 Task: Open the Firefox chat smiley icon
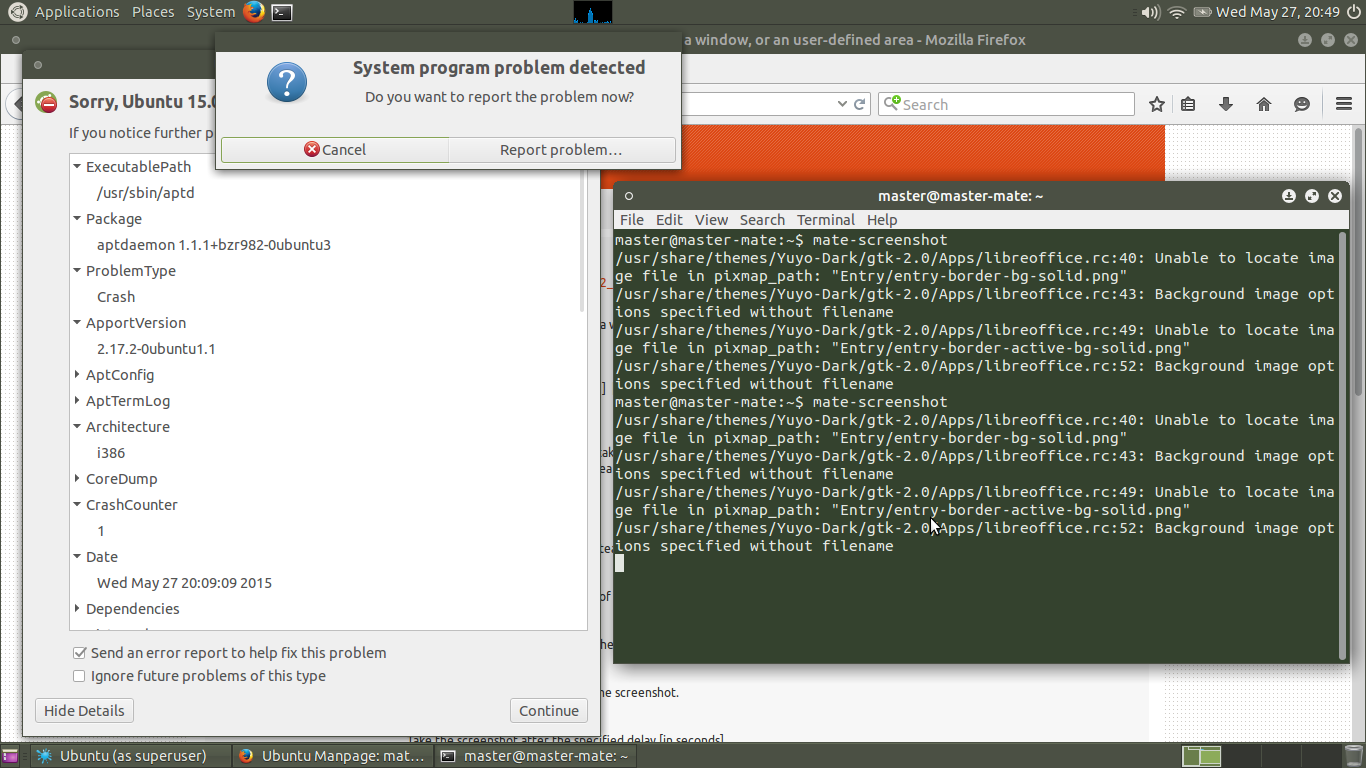tap(1302, 104)
